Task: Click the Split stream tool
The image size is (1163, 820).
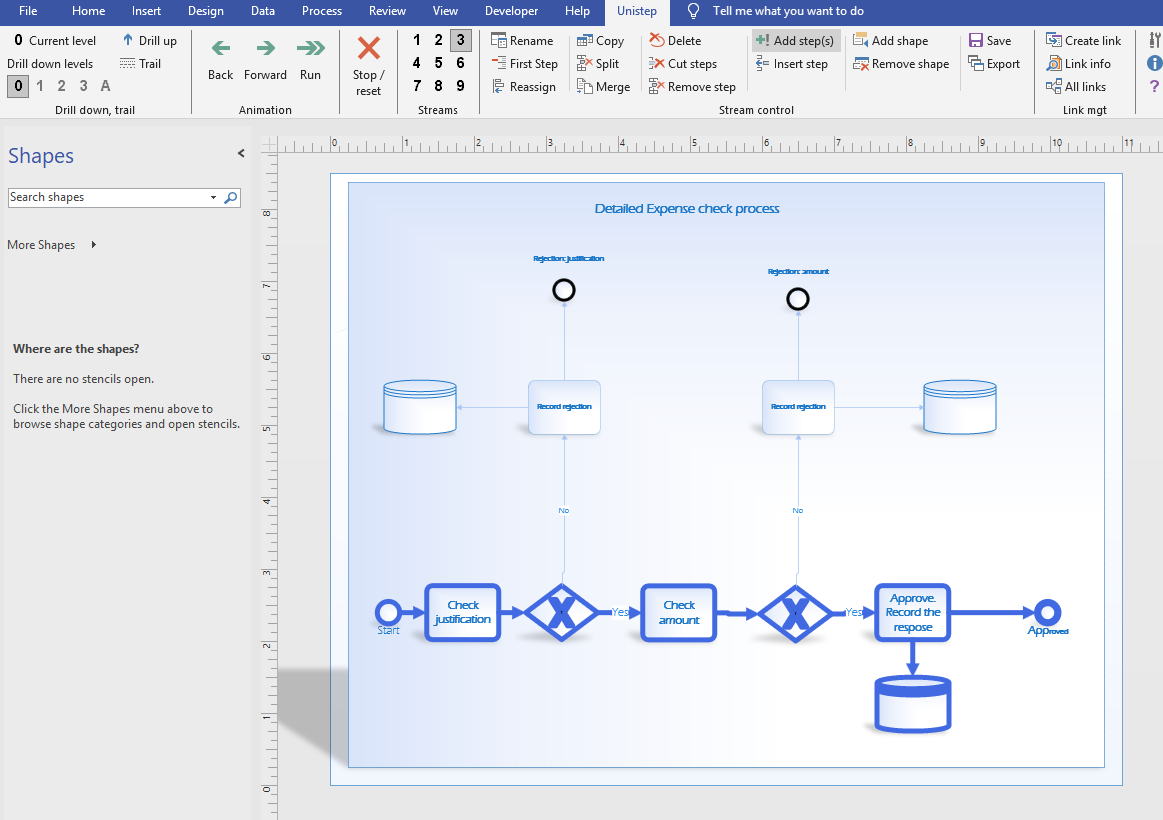Action: tap(598, 64)
